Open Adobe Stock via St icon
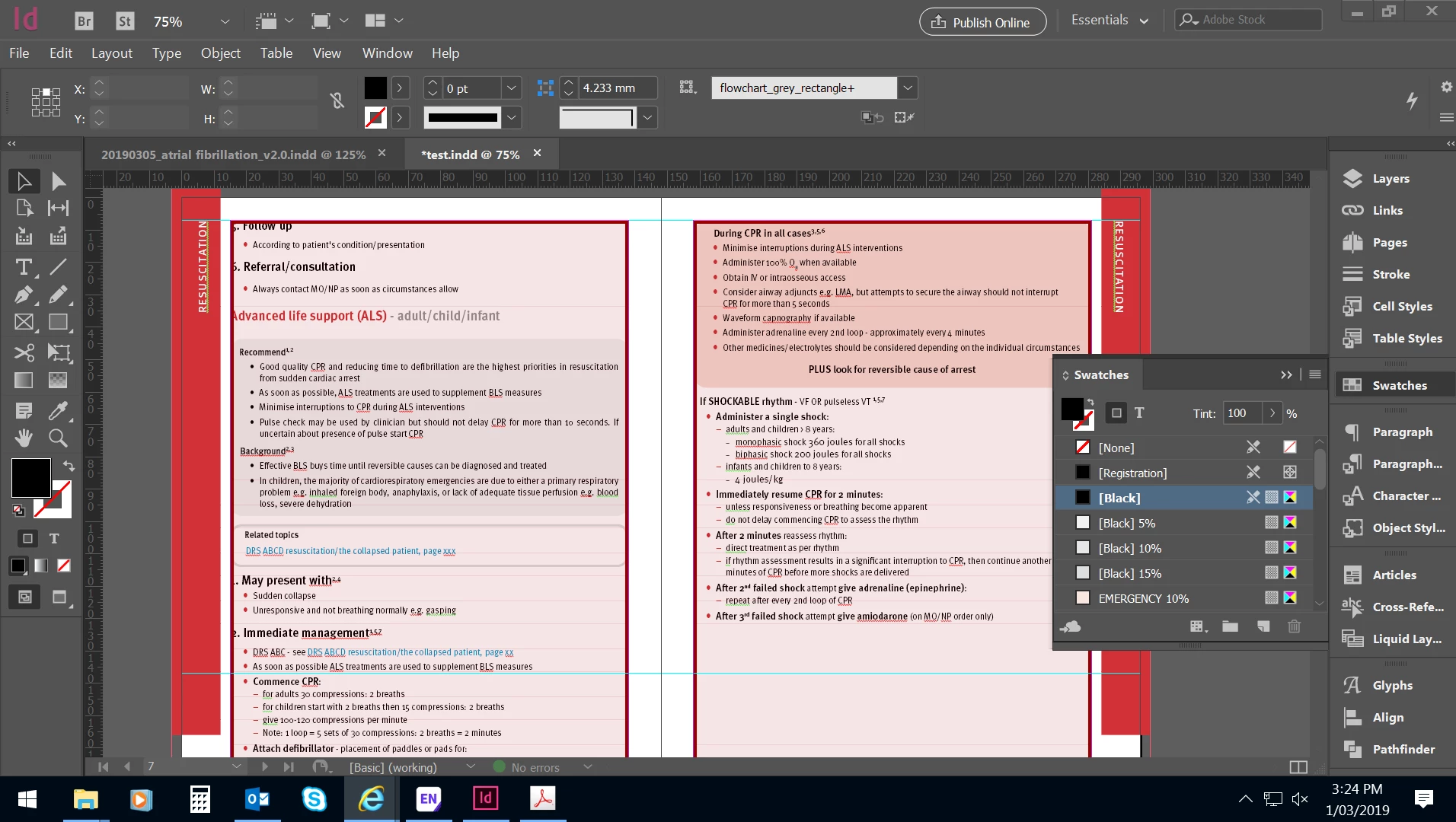Viewport: 1456px width, 822px height. click(x=125, y=21)
